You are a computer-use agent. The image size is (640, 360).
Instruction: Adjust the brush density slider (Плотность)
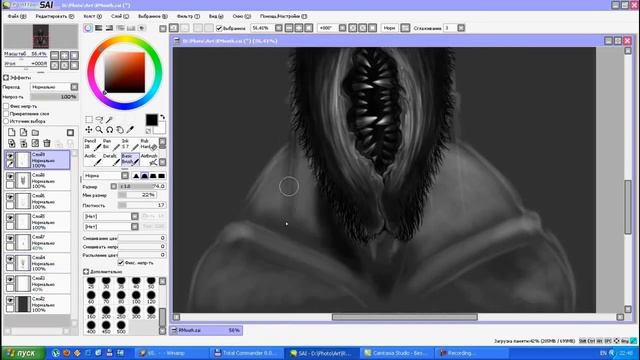tap(142, 205)
